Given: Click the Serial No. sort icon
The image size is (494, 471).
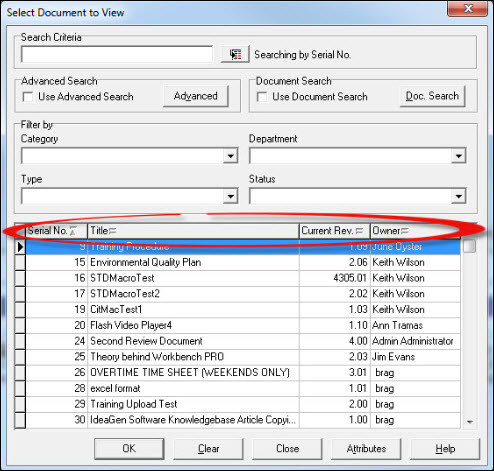Looking at the screenshot, I should [73, 231].
